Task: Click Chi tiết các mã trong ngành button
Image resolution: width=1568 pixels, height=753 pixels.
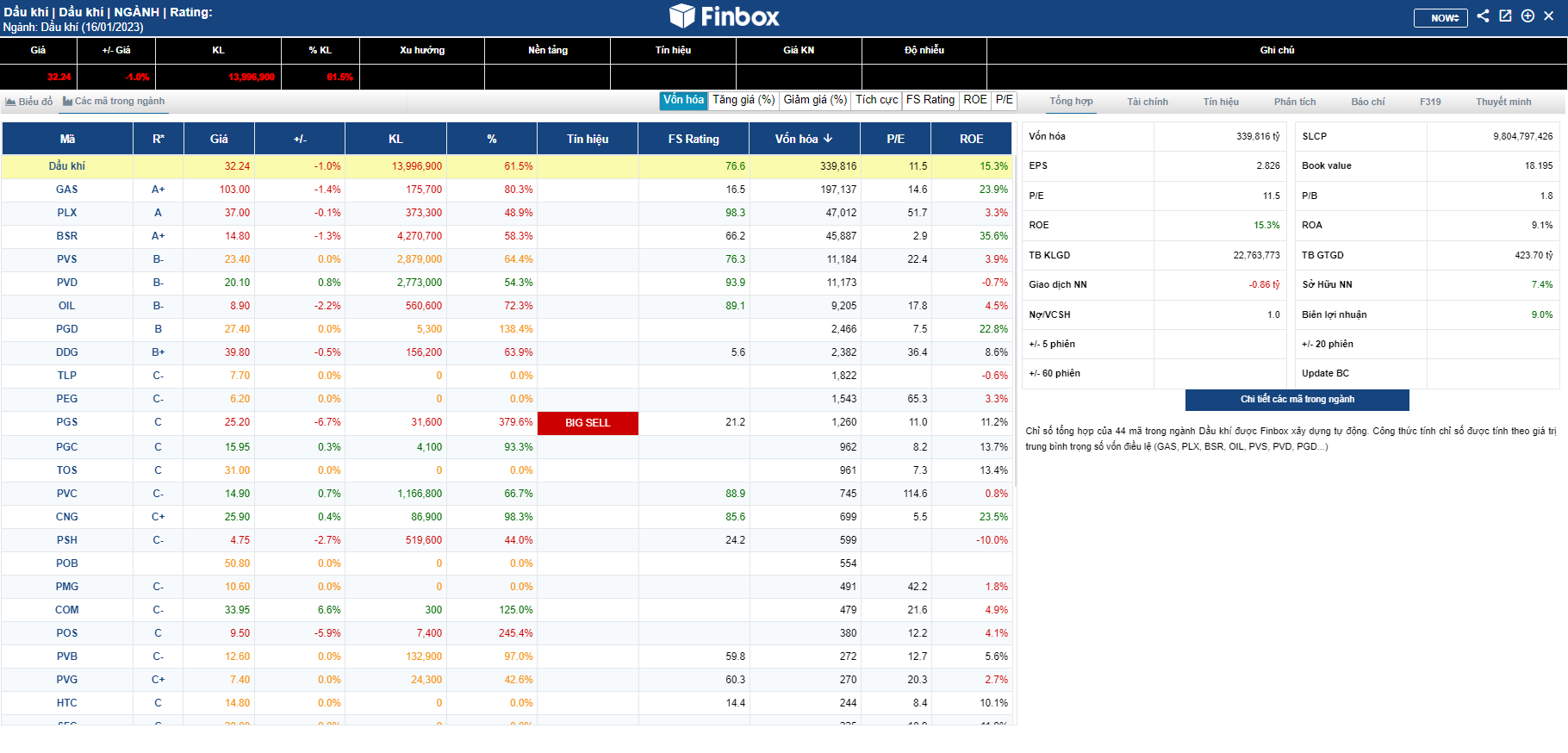Action: (x=1297, y=400)
